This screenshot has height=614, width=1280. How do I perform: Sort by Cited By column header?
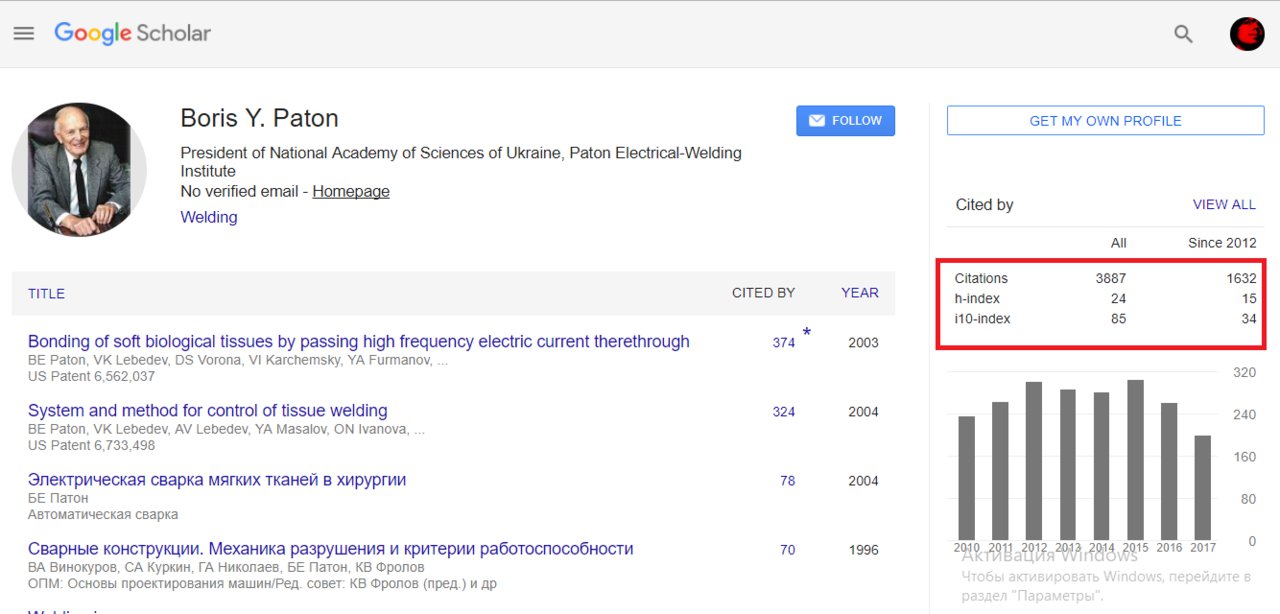[763, 293]
